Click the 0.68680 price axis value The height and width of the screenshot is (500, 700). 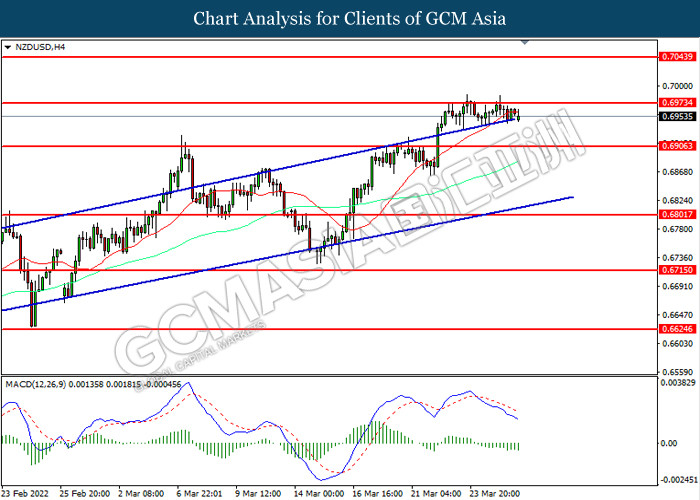click(678, 172)
